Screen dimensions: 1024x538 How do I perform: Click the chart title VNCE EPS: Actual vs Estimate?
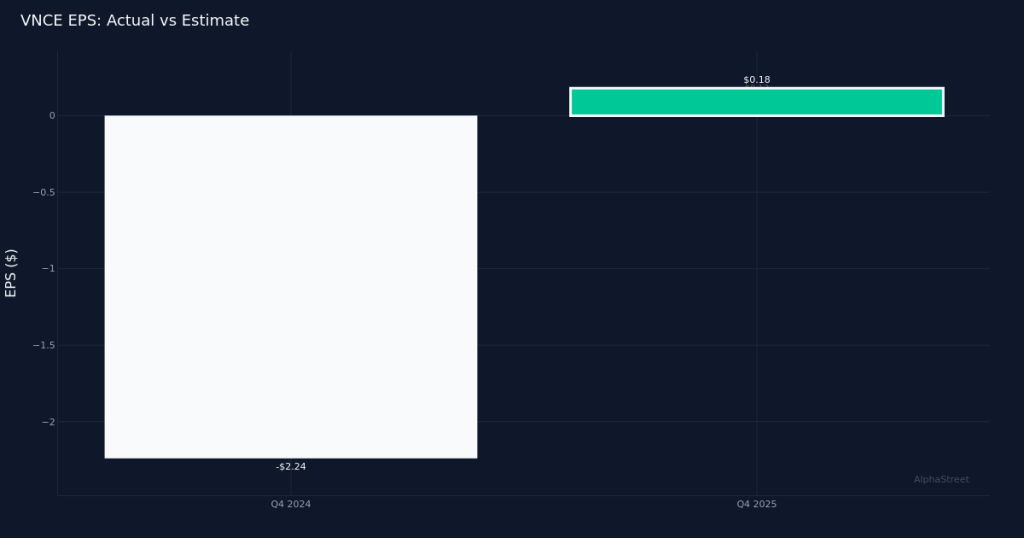point(134,20)
